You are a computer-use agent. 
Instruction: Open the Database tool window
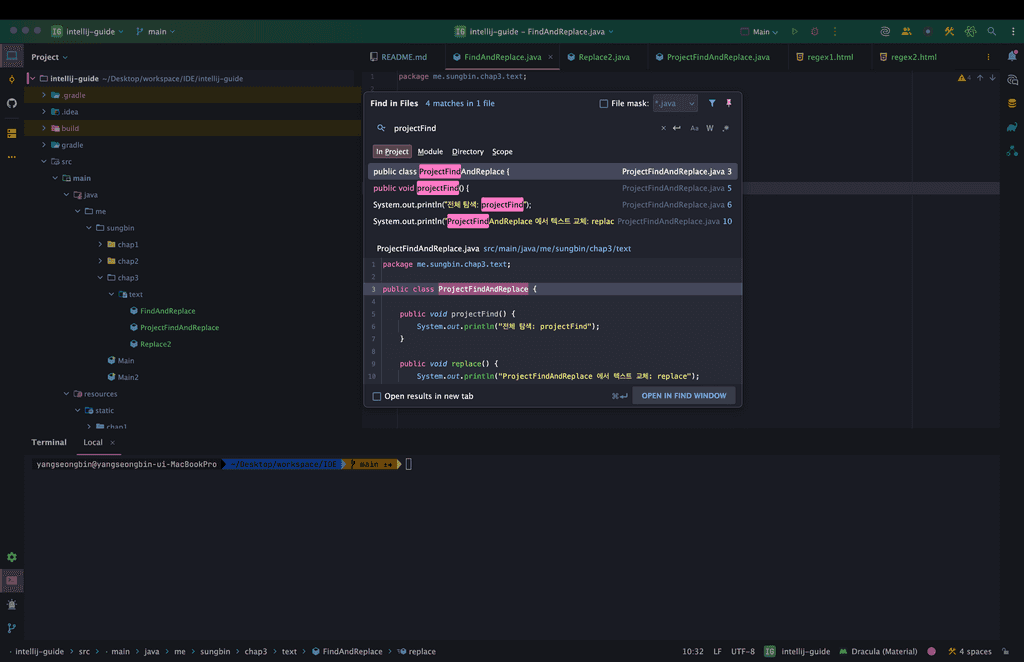1012,103
